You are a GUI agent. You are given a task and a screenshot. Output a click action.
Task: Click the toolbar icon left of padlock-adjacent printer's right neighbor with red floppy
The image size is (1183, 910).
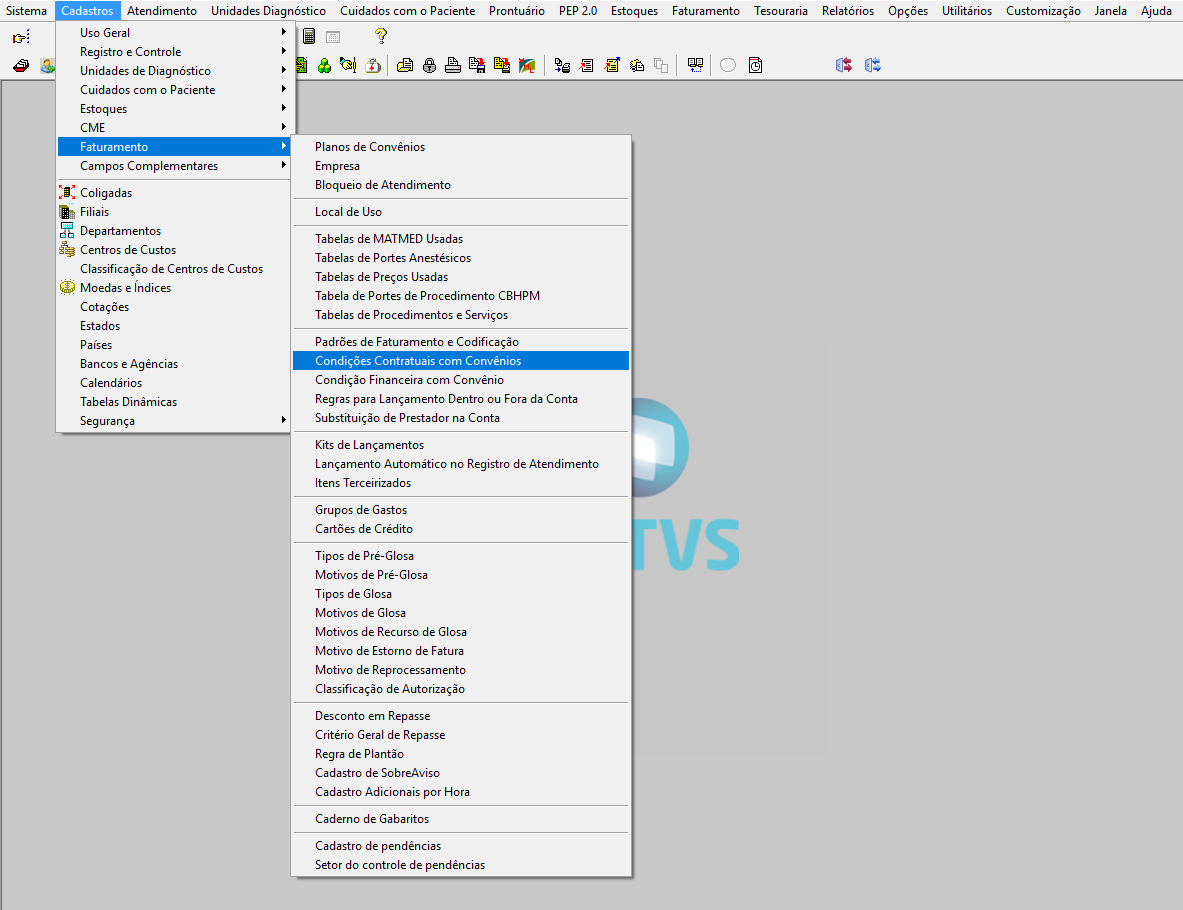(x=477, y=66)
